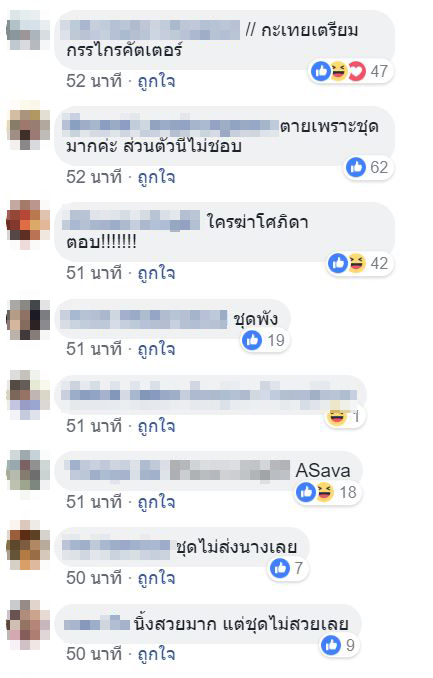Click ถูกใจ under กะเทยเตรียมกรรไกร comment
This screenshot has height=678, width=433.
pos(156,81)
